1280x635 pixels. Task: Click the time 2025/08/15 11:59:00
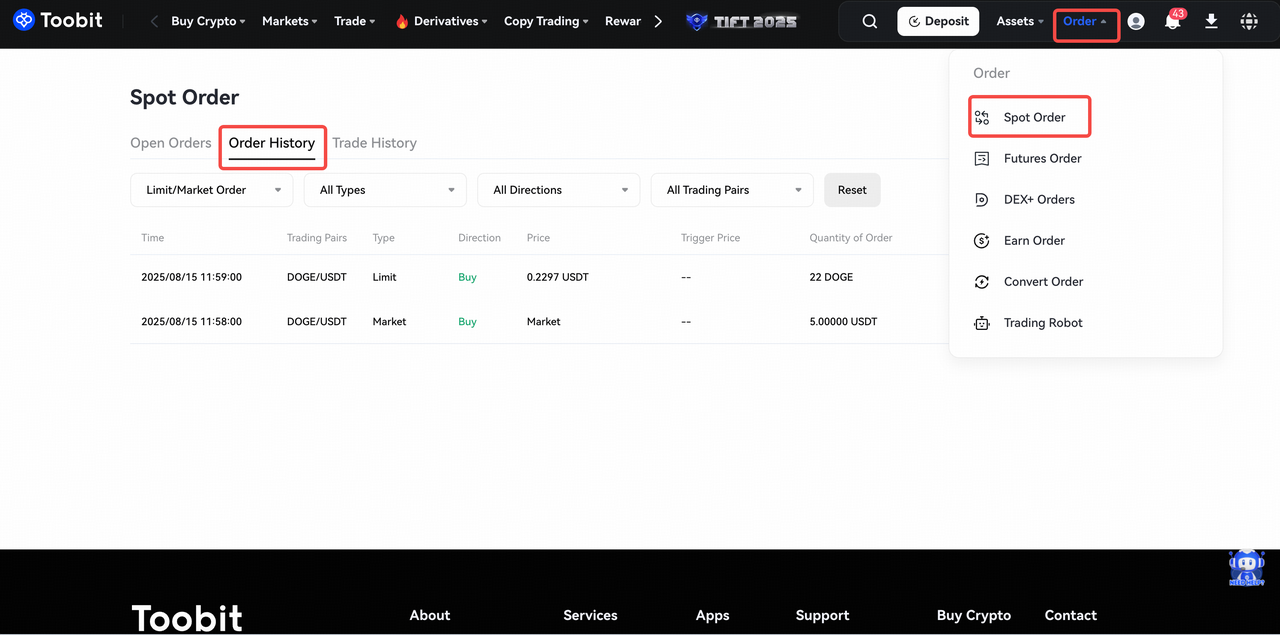coord(192,277)
